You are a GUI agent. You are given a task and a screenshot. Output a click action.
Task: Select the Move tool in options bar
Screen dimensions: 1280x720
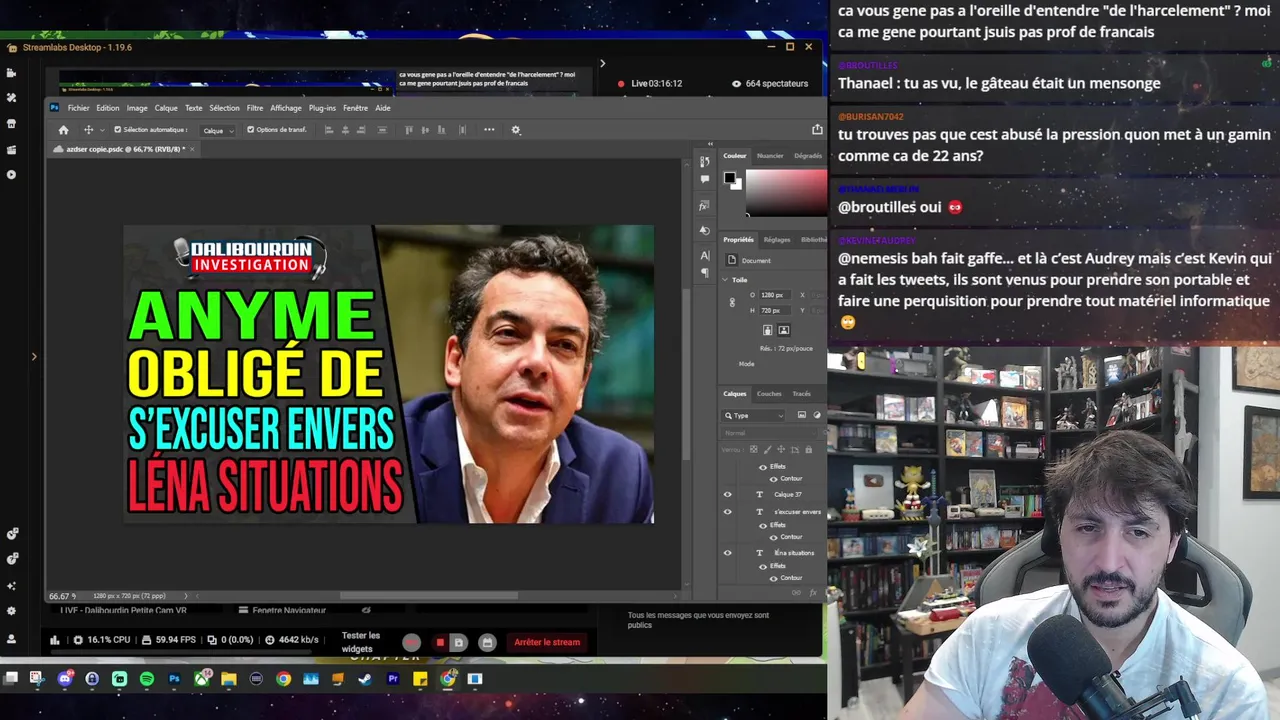(88, 130)
